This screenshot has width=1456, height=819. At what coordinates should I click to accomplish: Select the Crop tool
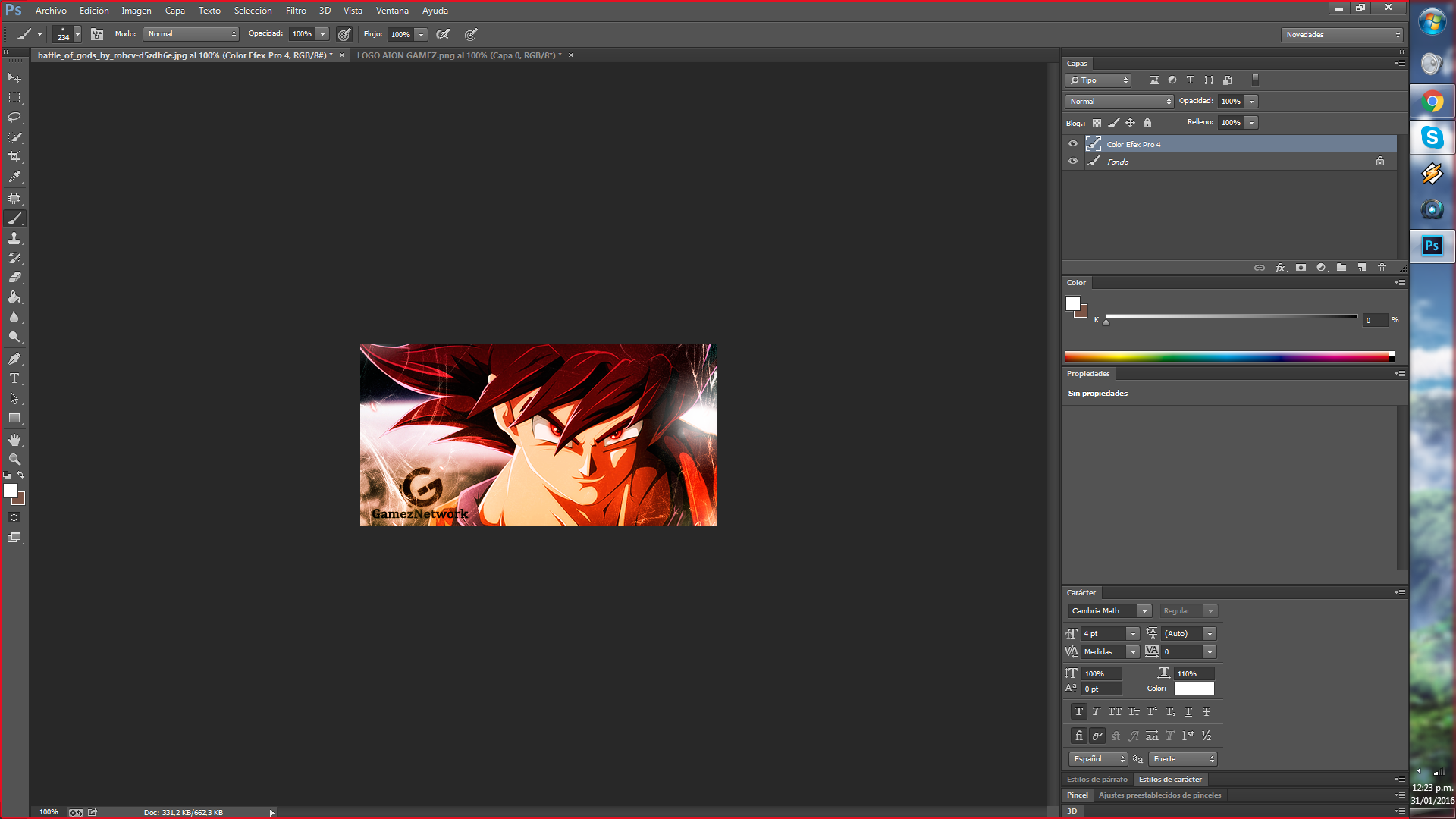pyautogui.click(x=14, y=157)
